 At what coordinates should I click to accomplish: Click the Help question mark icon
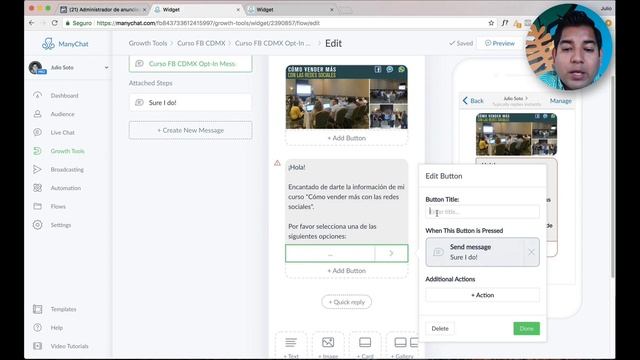coord(38,327)
